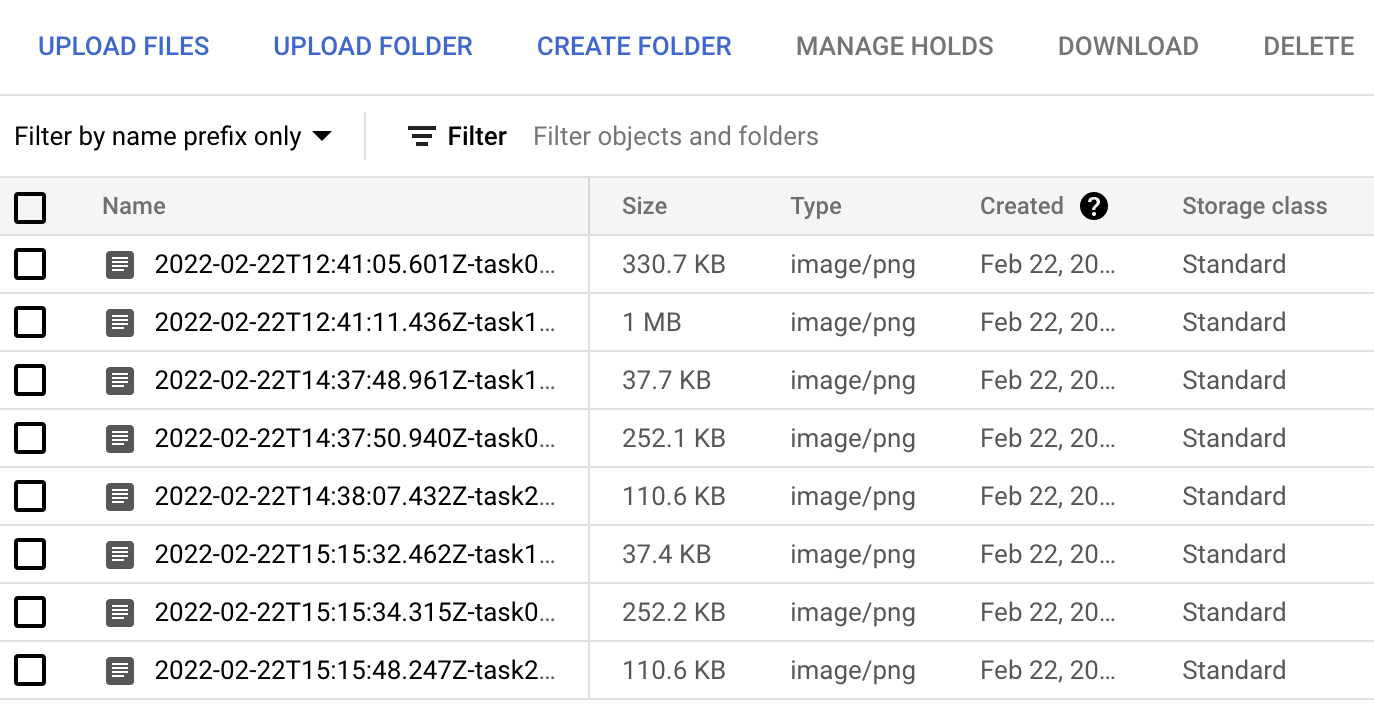Click file icon for 12:41:11.436Z-task1 object
Viewport: 1374px width, 704px height.
(120, 323)
